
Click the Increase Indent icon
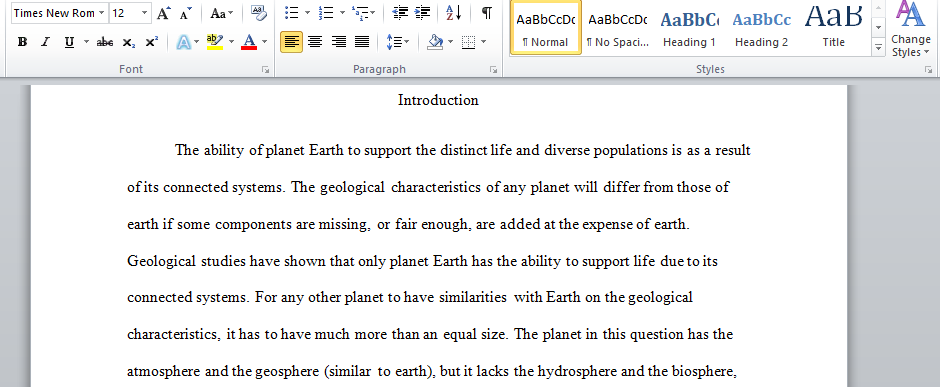coord(422,13)
